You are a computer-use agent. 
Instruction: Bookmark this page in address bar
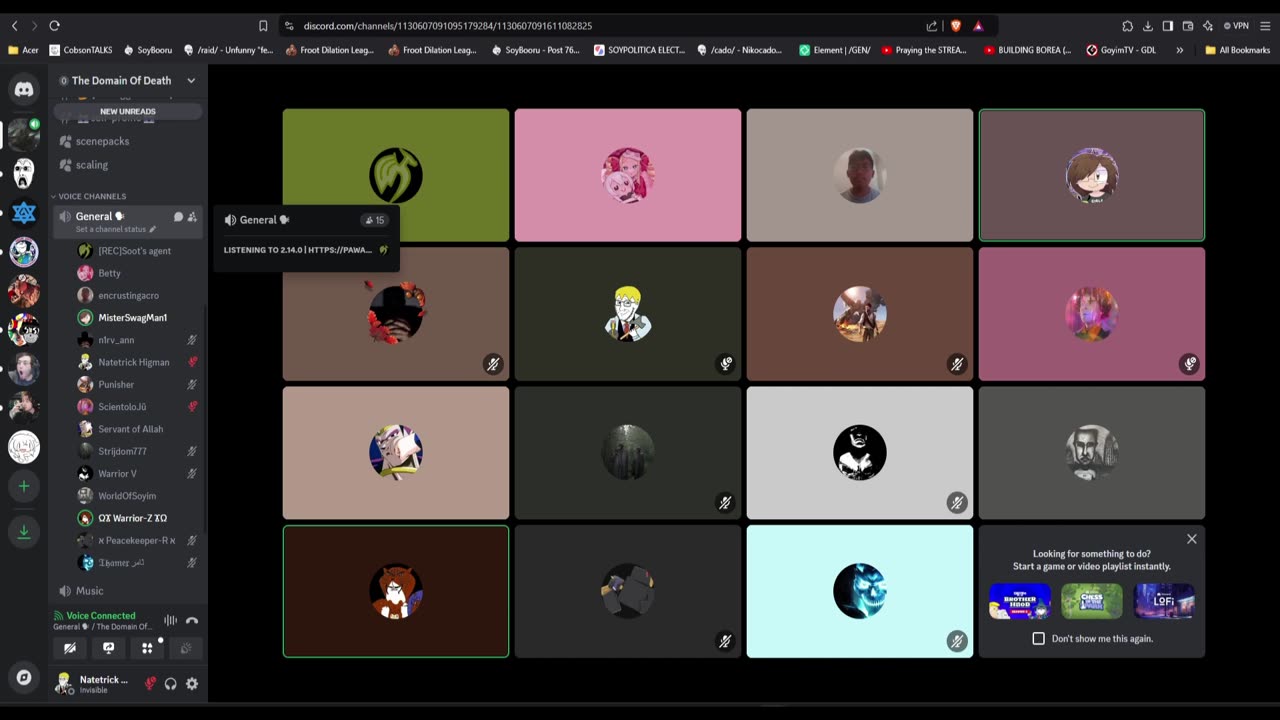[263, 26]
